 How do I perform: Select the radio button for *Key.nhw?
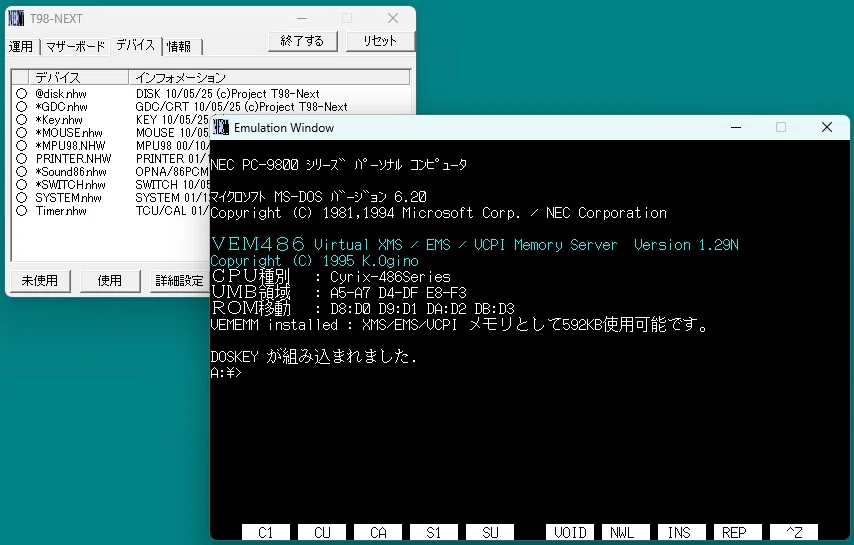(21, 120)
